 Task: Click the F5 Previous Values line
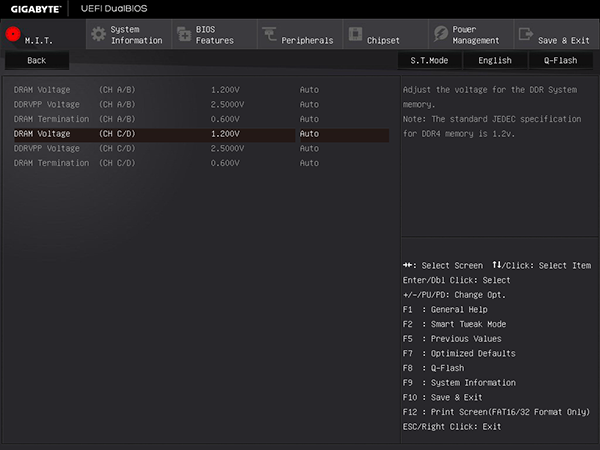point(452,339)
